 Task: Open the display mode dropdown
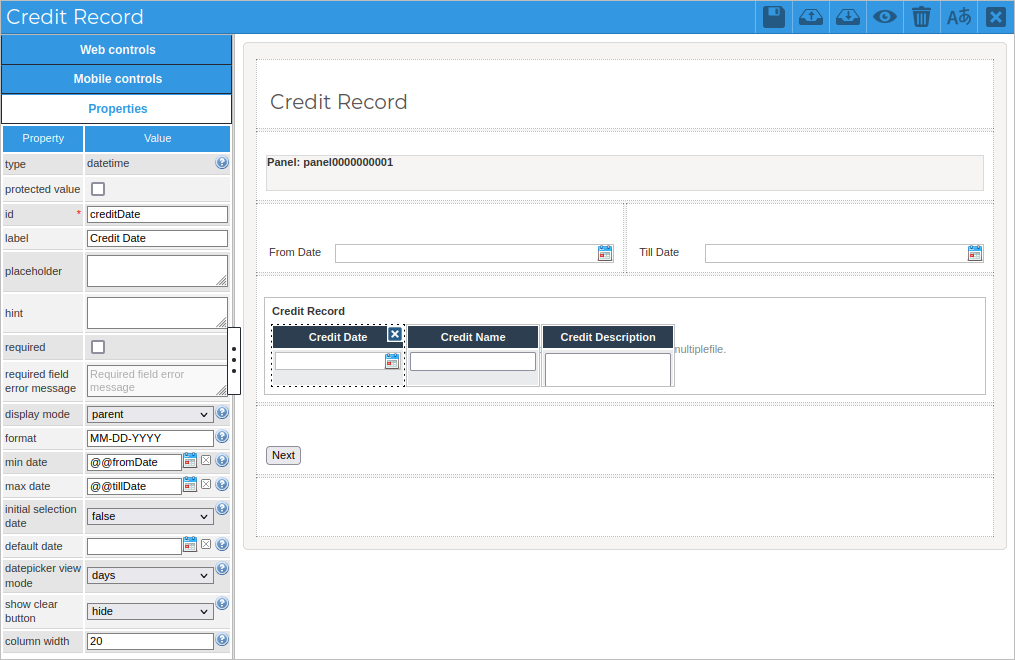coord(150,414)
